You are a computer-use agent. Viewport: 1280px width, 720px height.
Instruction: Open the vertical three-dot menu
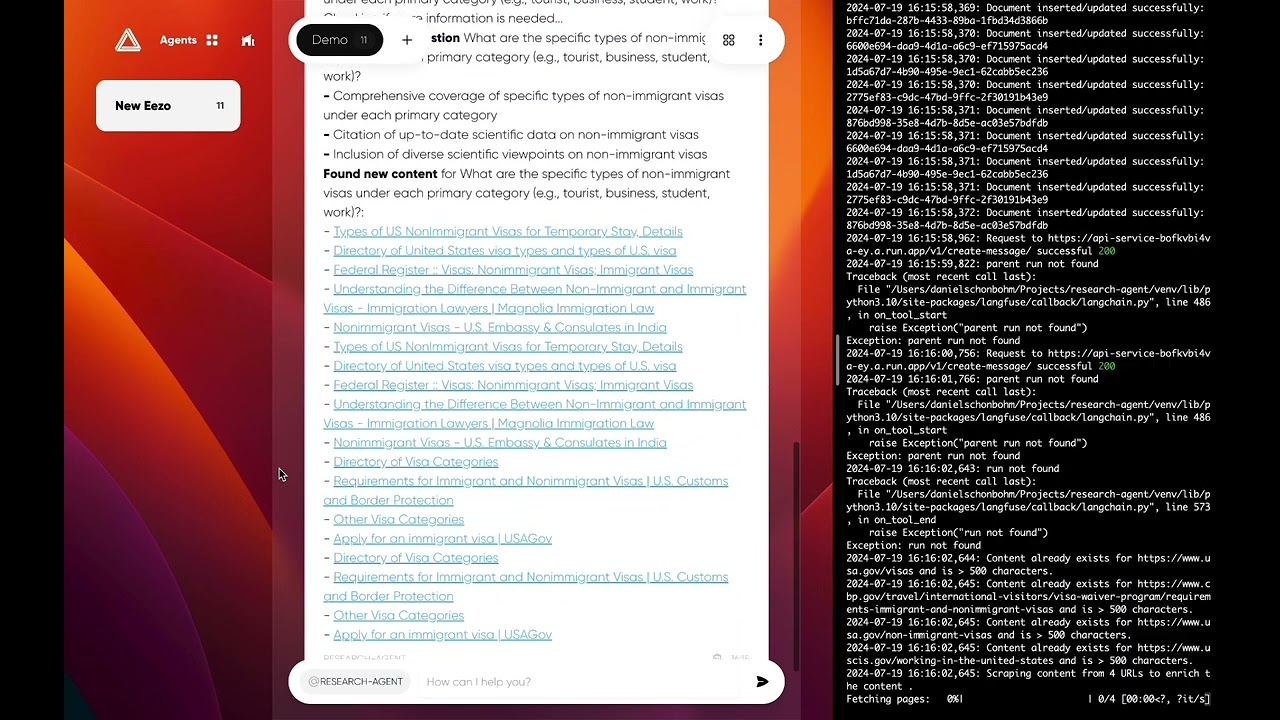(760, 40)
